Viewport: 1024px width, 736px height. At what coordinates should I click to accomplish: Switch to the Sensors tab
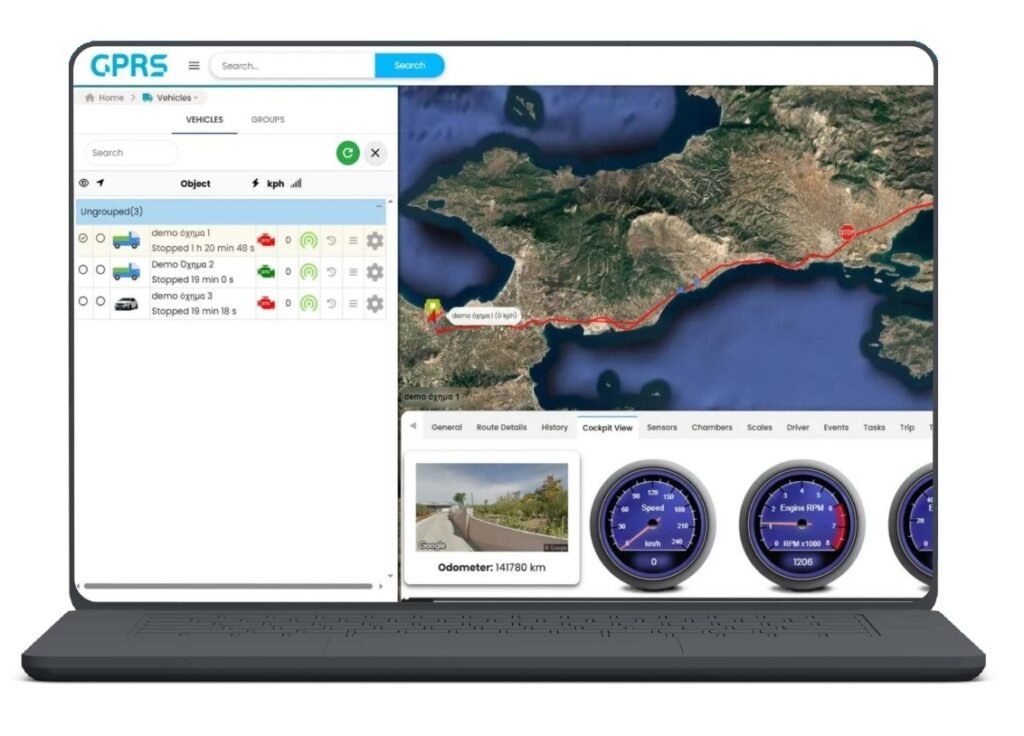pyautogui.click(x=661, y=428)
